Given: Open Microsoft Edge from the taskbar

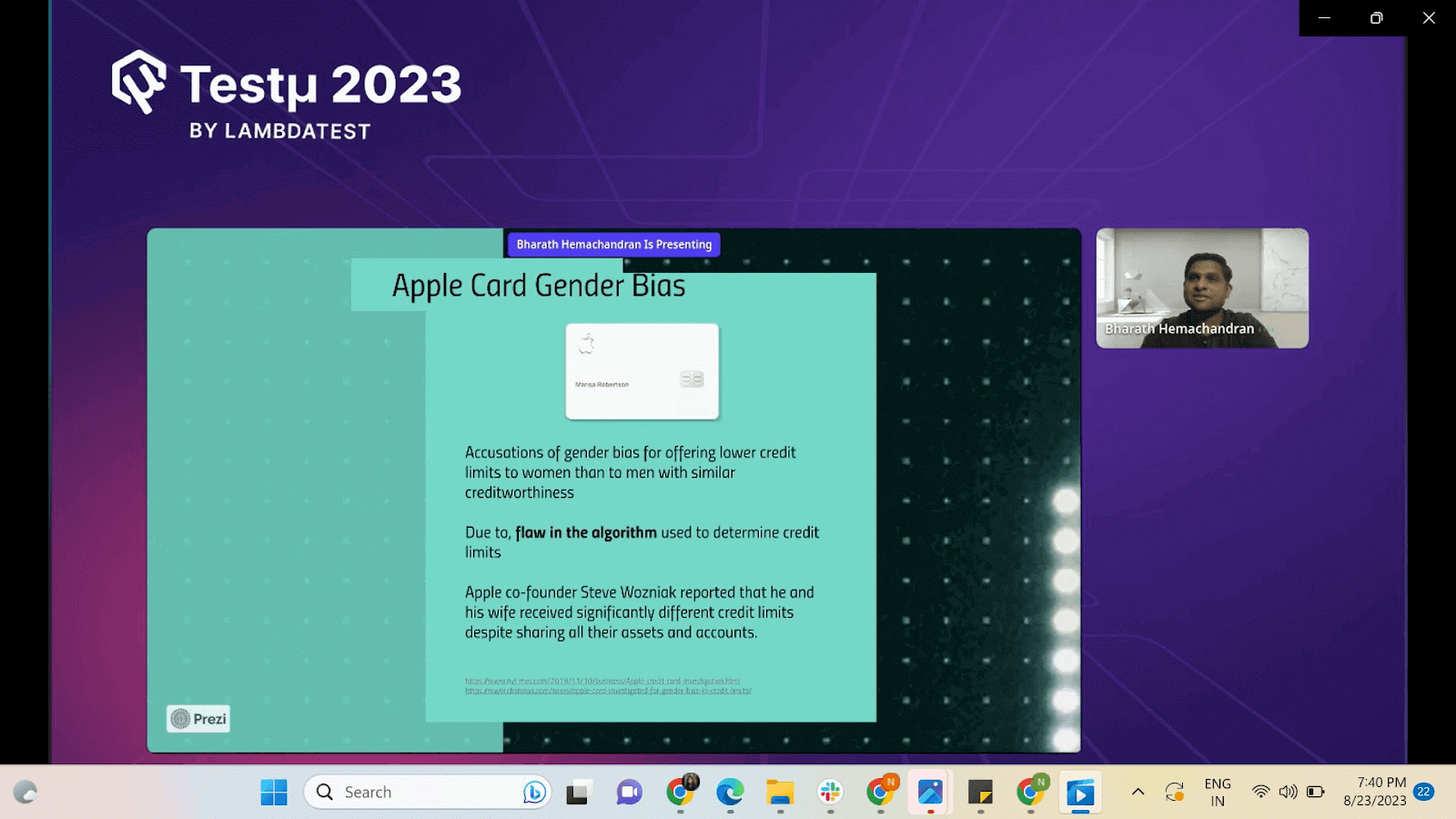Looking at the screenshot, I should pyautogui.click(x=730, y=793).
